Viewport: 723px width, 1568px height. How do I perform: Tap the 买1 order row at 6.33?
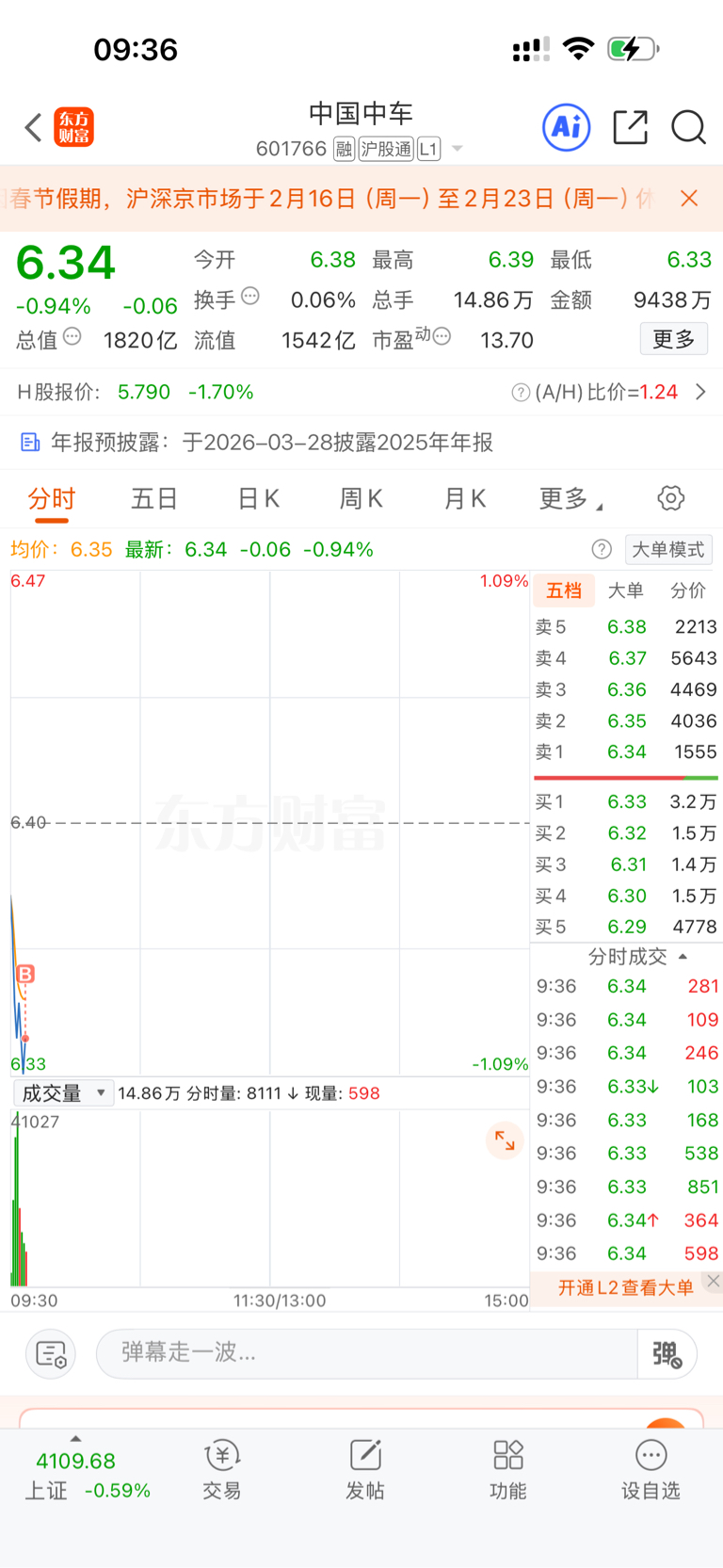tap(626, 801)
